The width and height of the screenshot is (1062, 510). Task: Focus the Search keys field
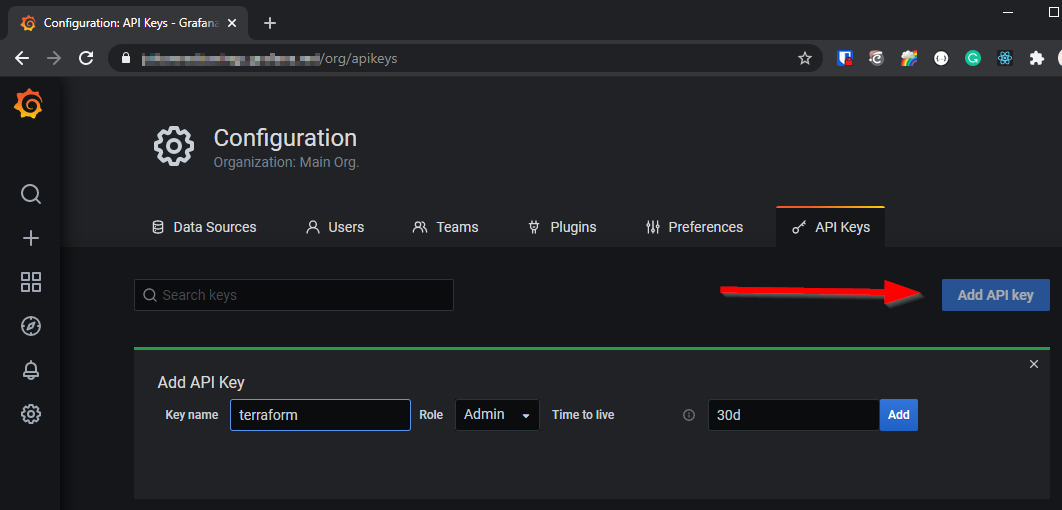pos(294,295)
